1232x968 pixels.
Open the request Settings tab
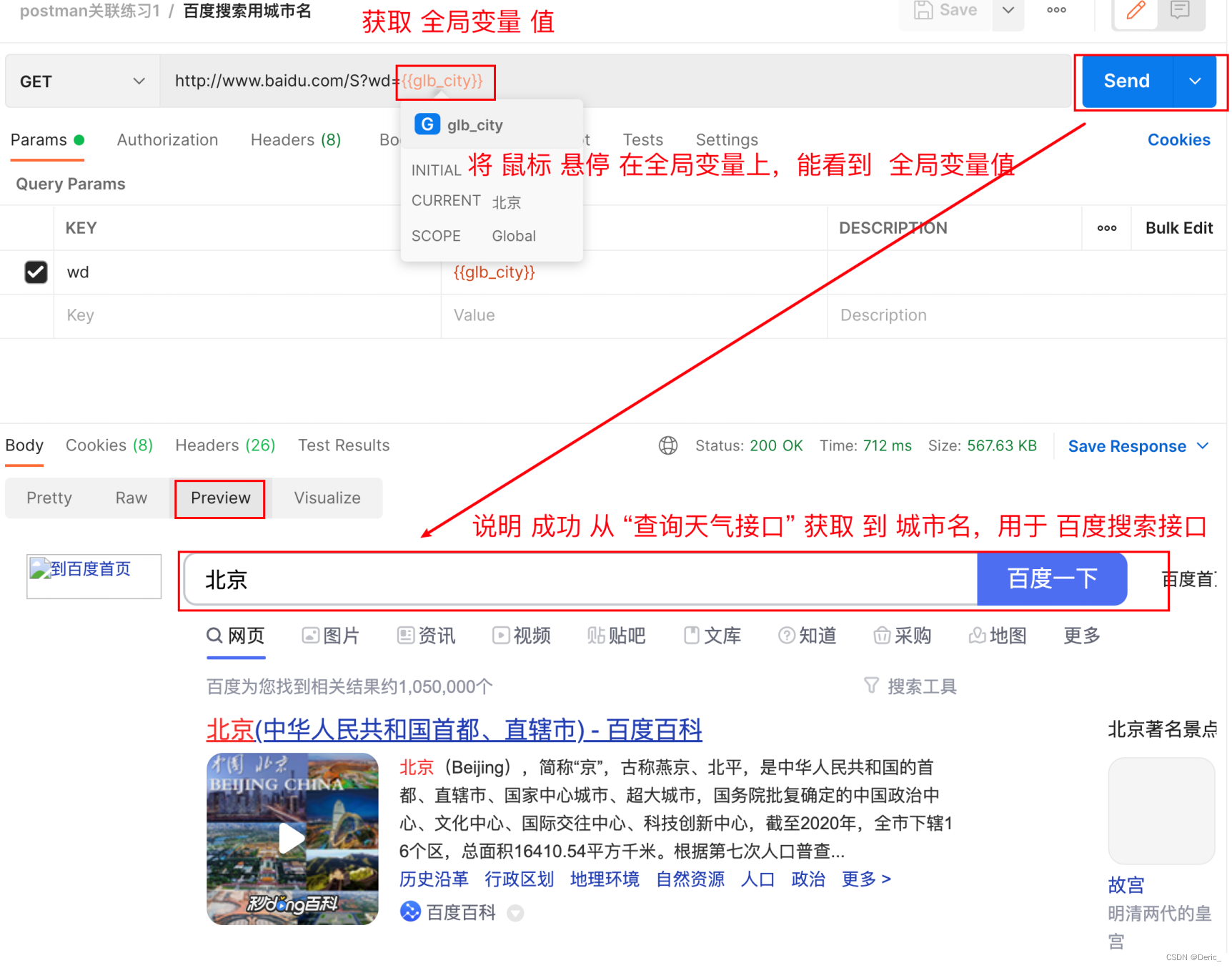[727, 140]
